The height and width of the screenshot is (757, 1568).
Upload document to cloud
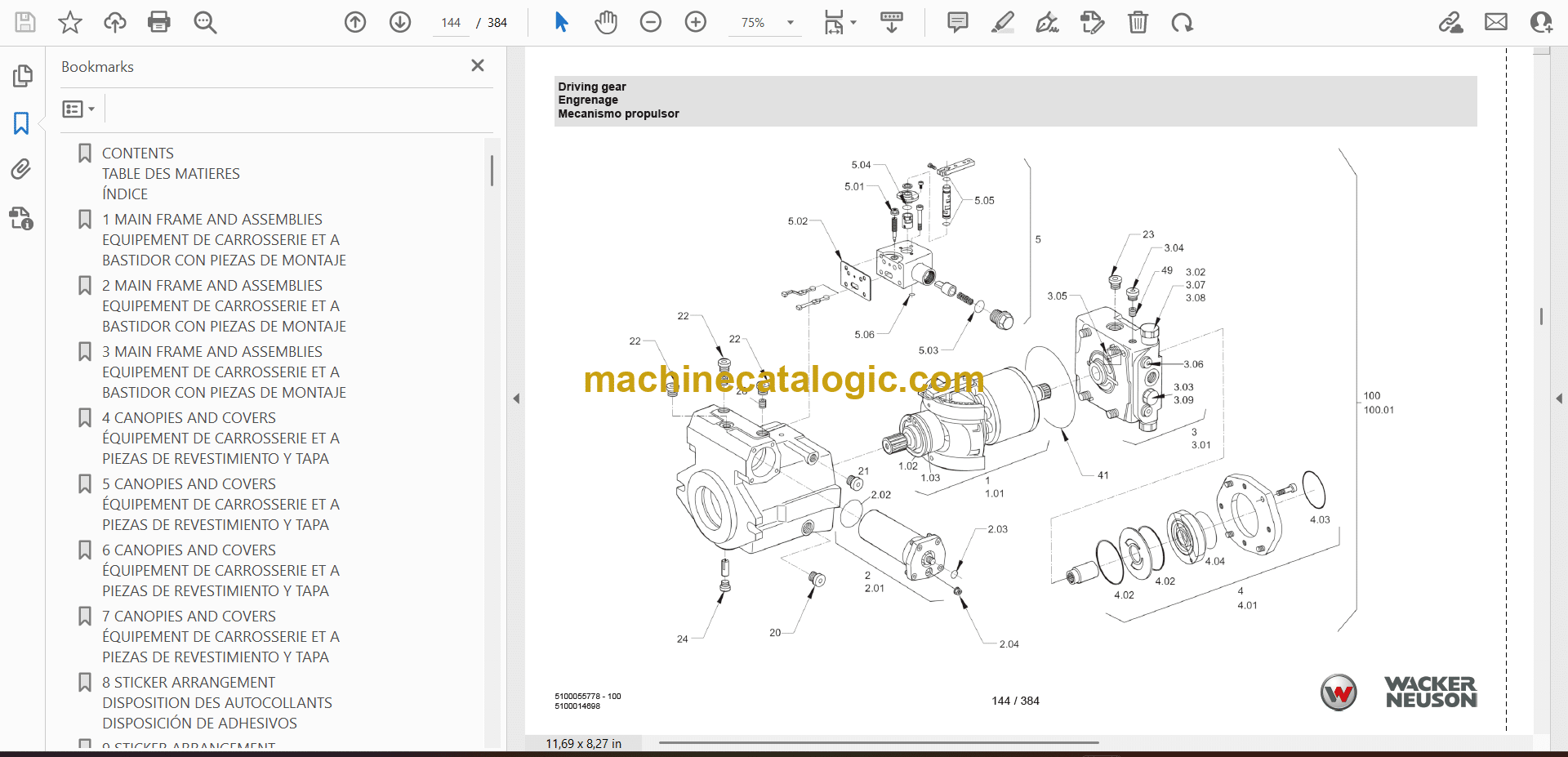[x=115, y=22]
